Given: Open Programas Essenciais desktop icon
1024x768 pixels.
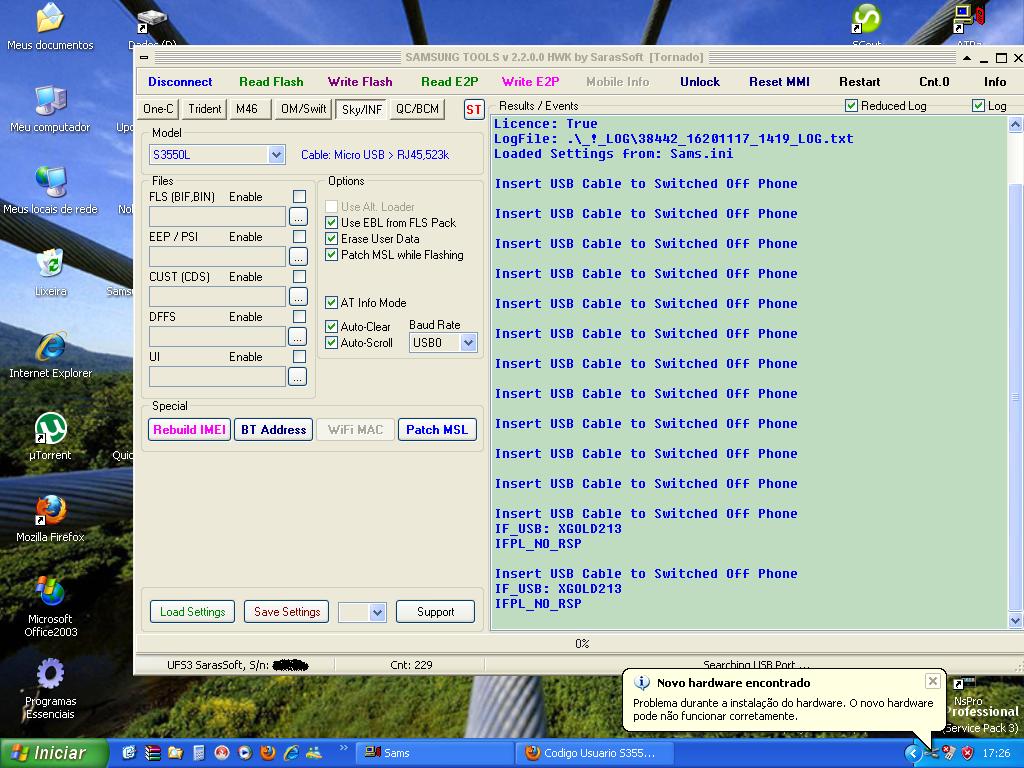Looking at the screenshot, I should pyautogui.click(x=50, y=675).
